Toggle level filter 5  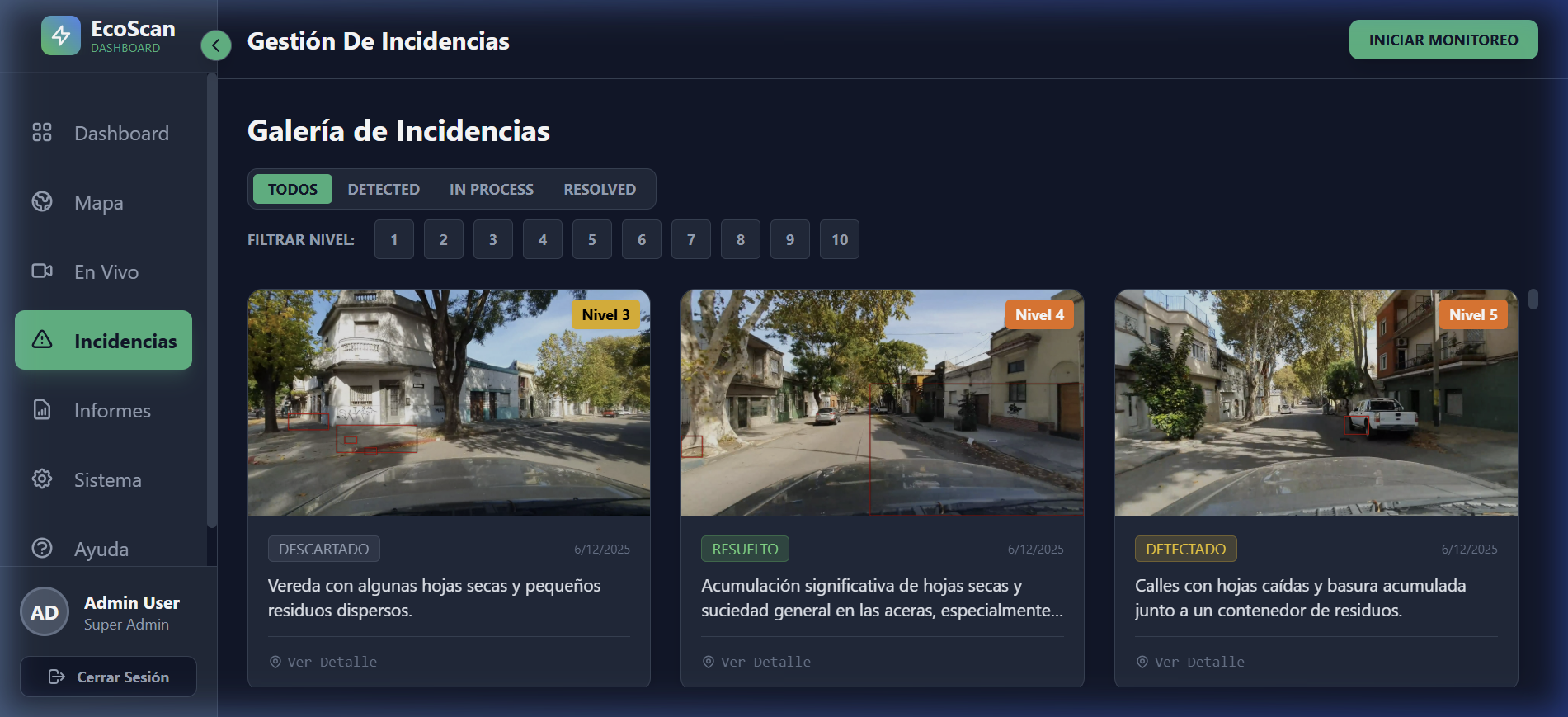click(592, 239)
